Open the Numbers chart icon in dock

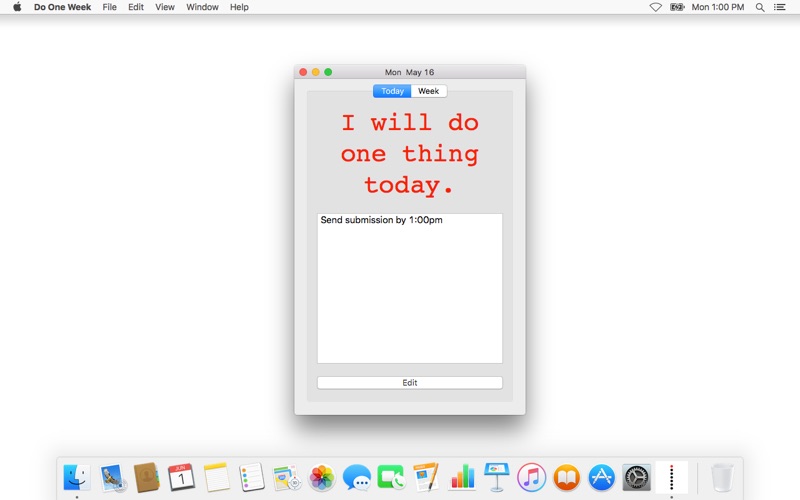[462, 478]
